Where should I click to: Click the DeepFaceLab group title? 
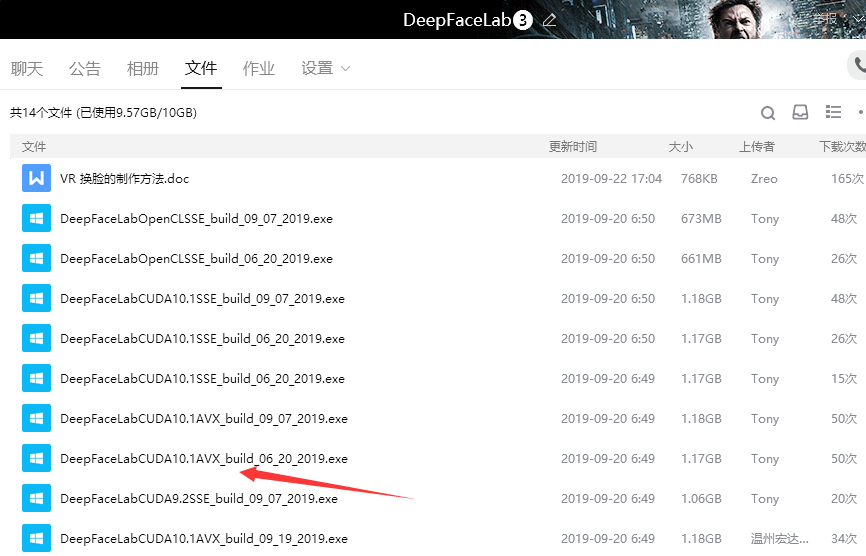pos(457,20)
